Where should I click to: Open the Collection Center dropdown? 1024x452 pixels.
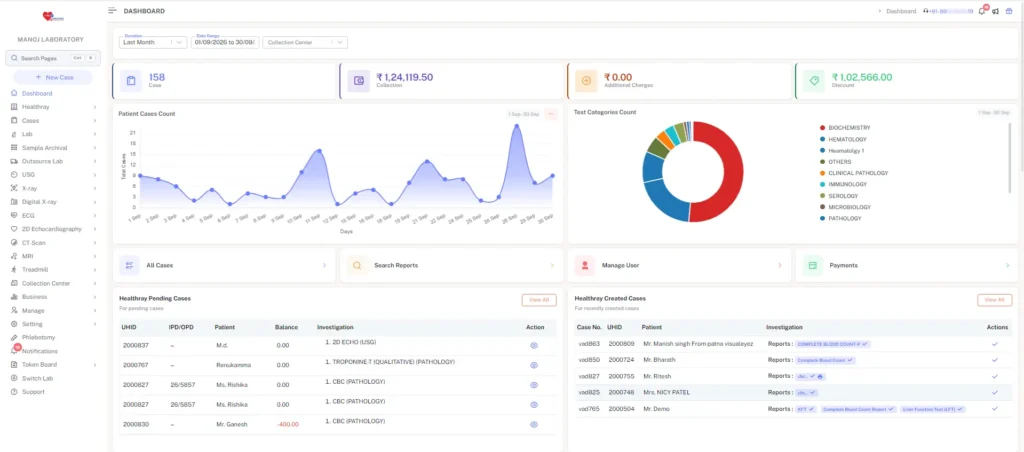[x=305, y=42]
